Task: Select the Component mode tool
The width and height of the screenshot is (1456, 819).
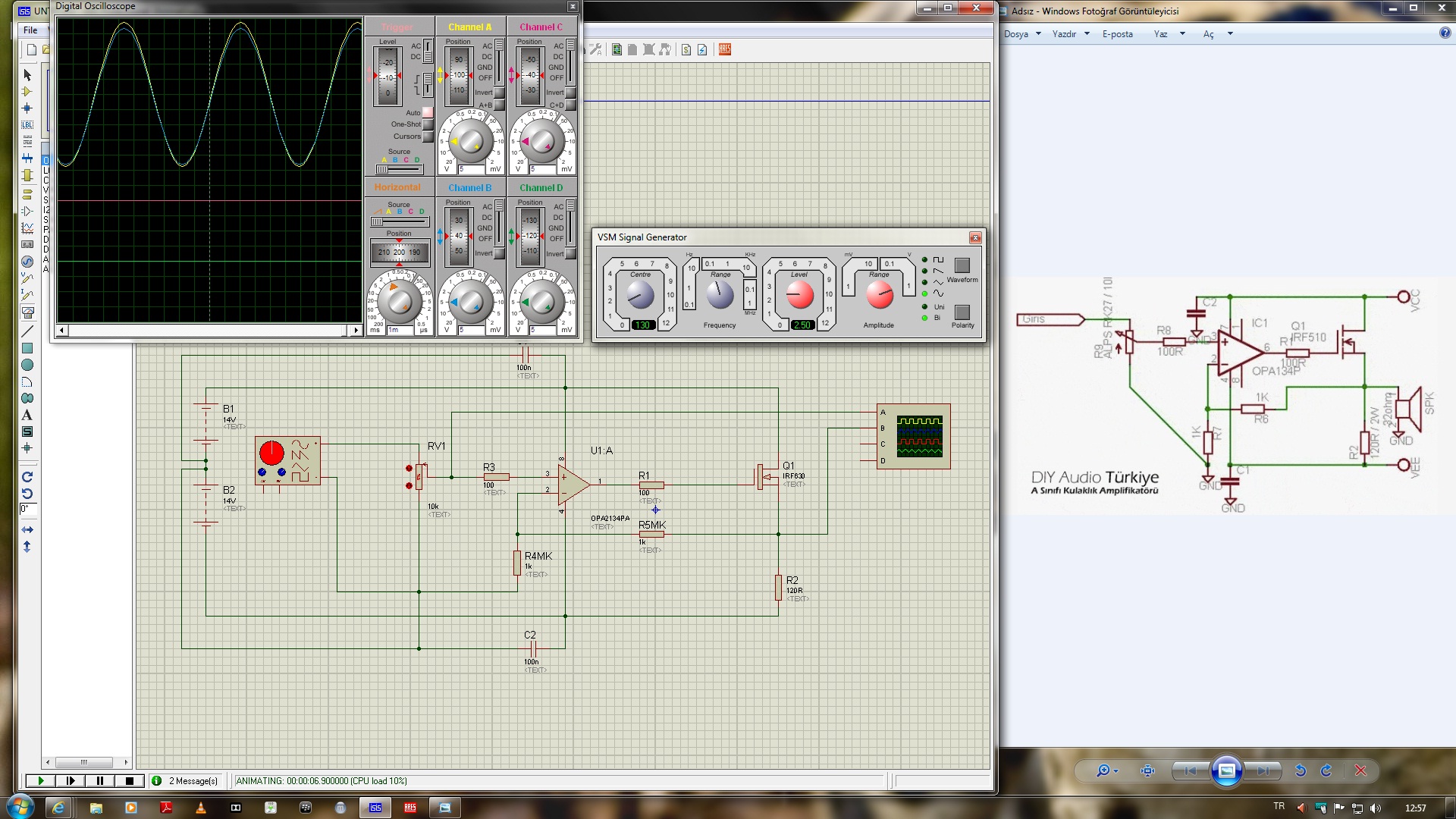Action: (27, 92)
